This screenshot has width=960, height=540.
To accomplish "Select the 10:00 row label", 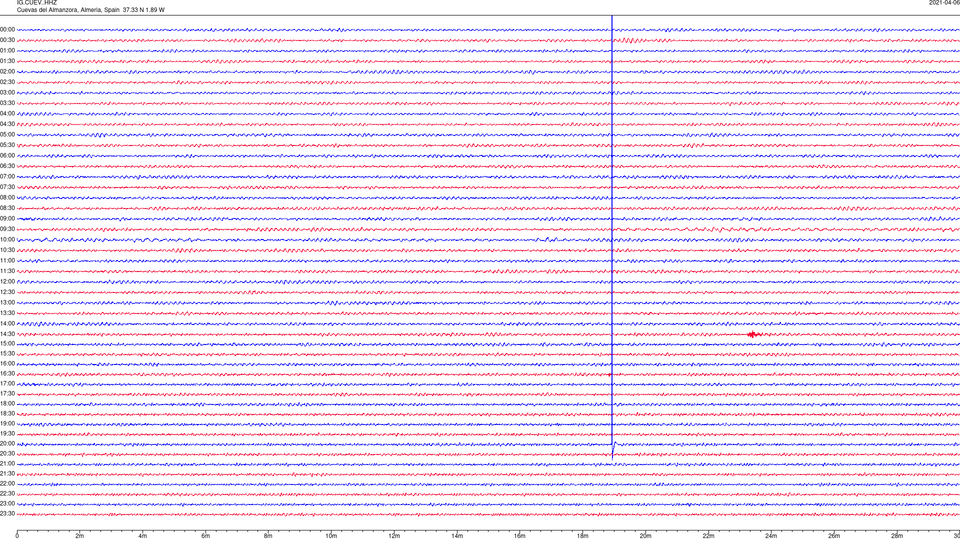I will tap(7, 239).
